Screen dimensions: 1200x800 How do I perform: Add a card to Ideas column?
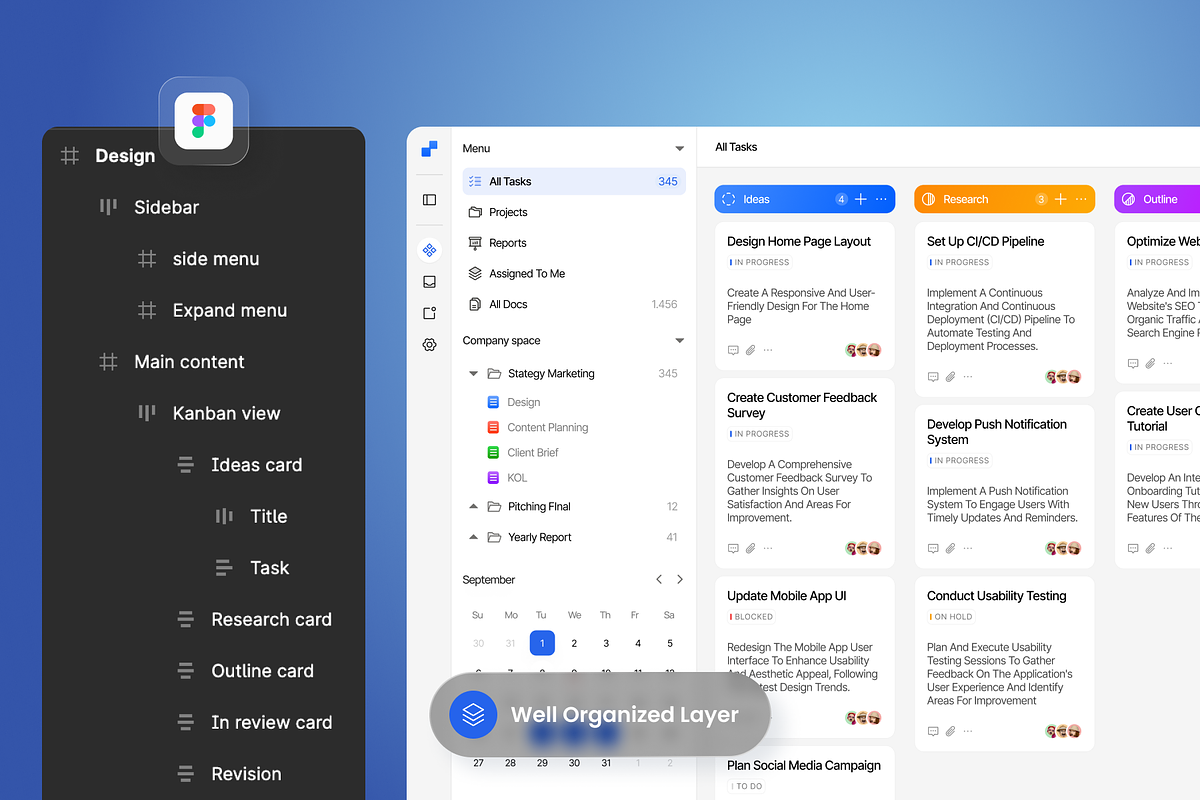861,199
